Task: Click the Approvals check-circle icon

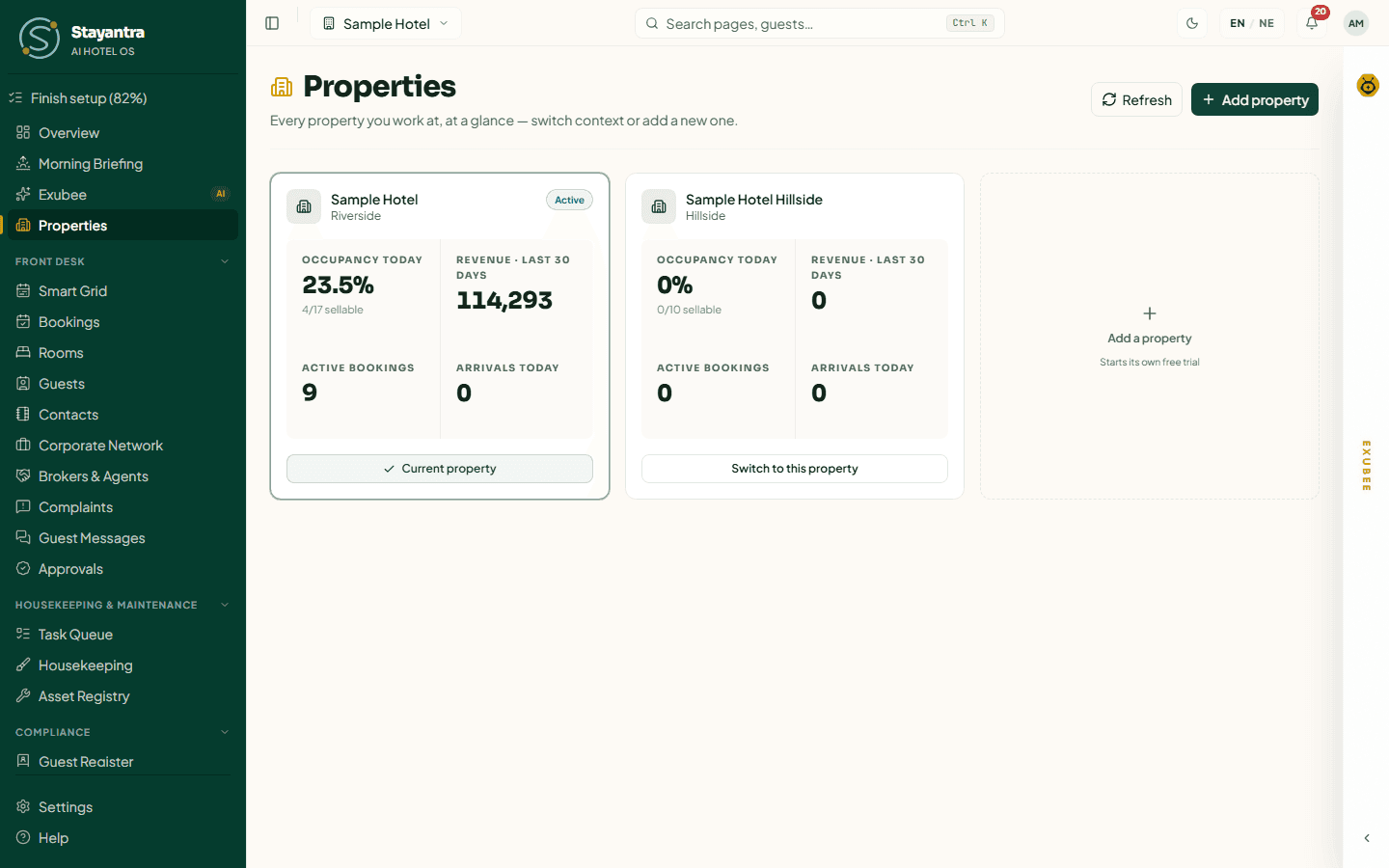Action: (23, 568)
